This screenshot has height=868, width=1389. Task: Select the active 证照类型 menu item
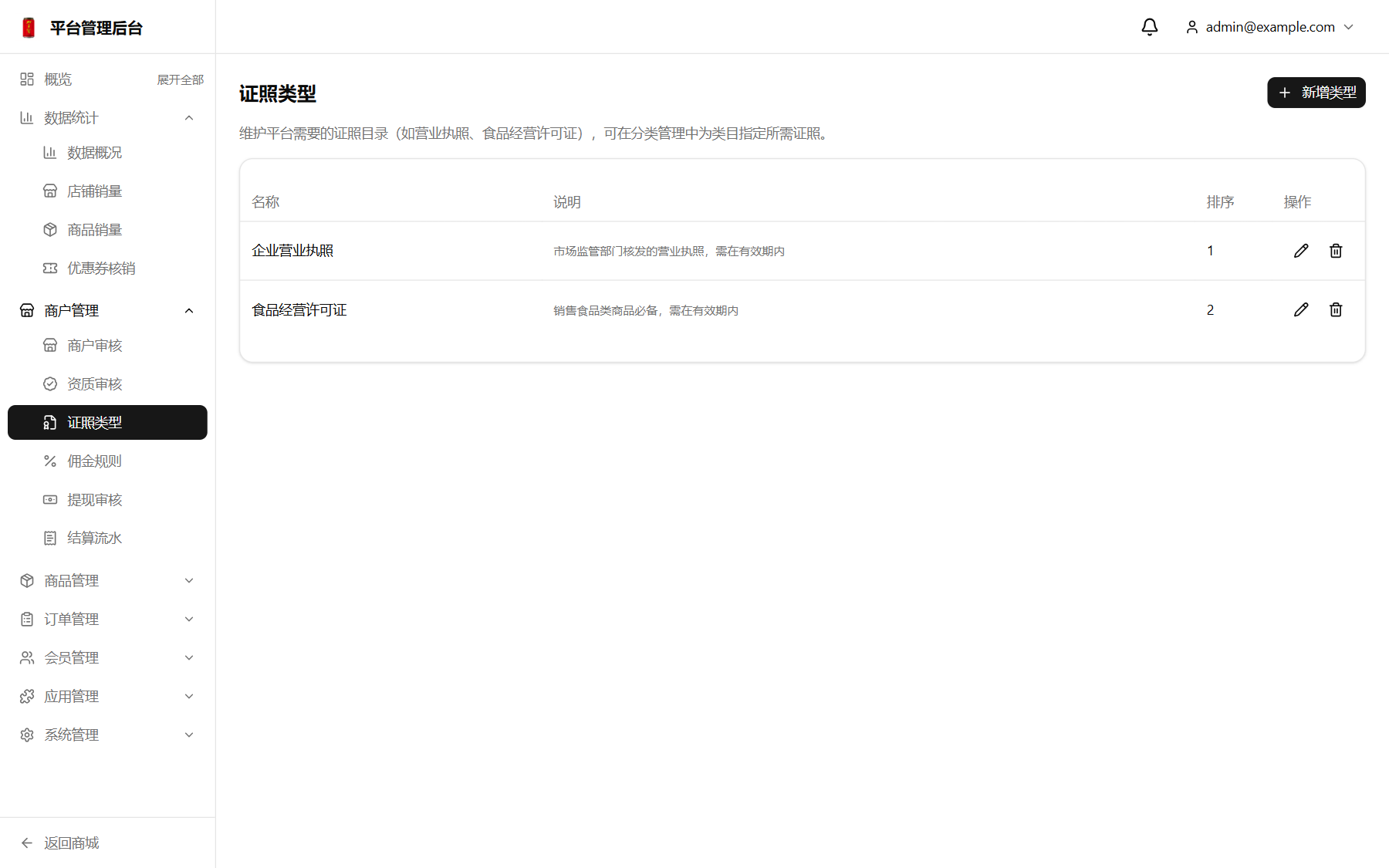pos(107,423)
